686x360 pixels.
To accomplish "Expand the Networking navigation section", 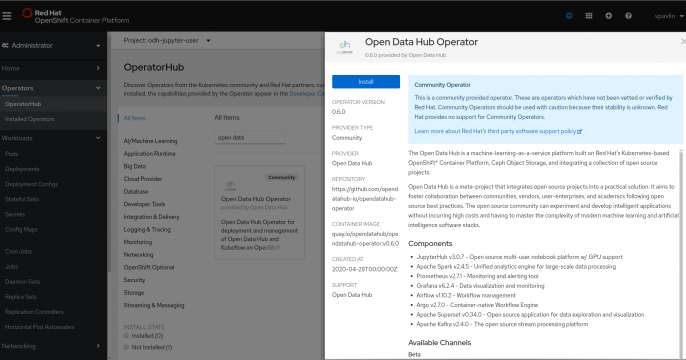I will pos(53,346).
